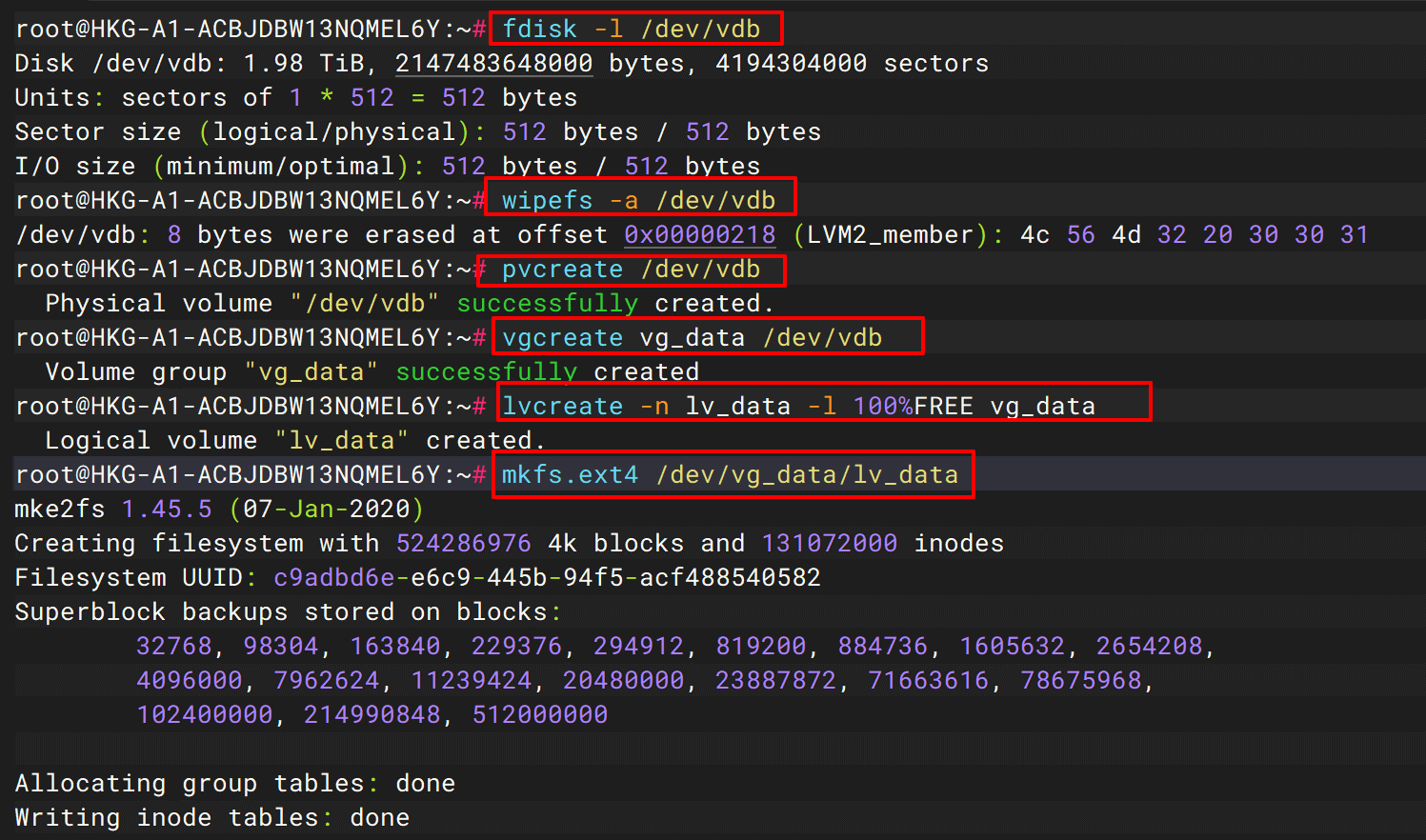Click the vgcreate vg_data /dev/vdb command

(692, 338)
